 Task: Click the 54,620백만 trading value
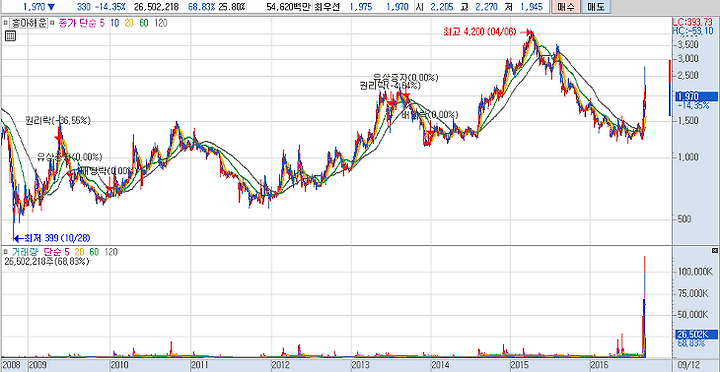pyautogui.click(x=289, y=6)
